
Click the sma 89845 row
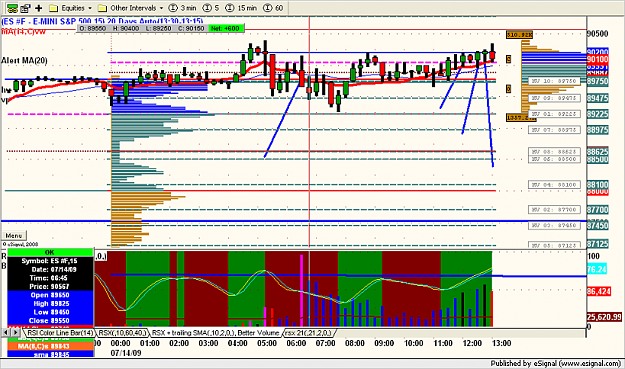(x=50, y=354)
